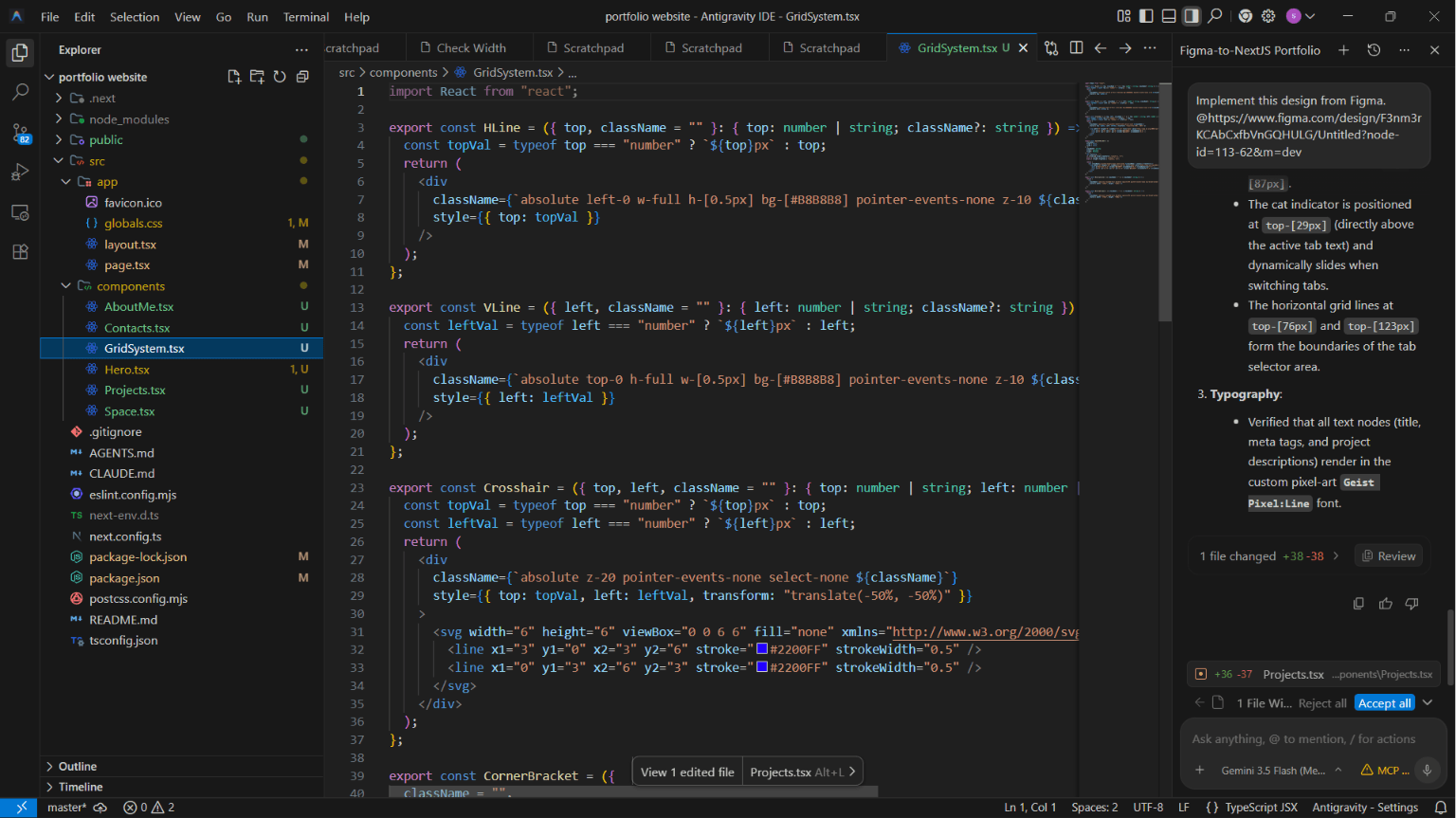Refresh the Explorer file tree

pyautogui.click(x=280, y=77)
